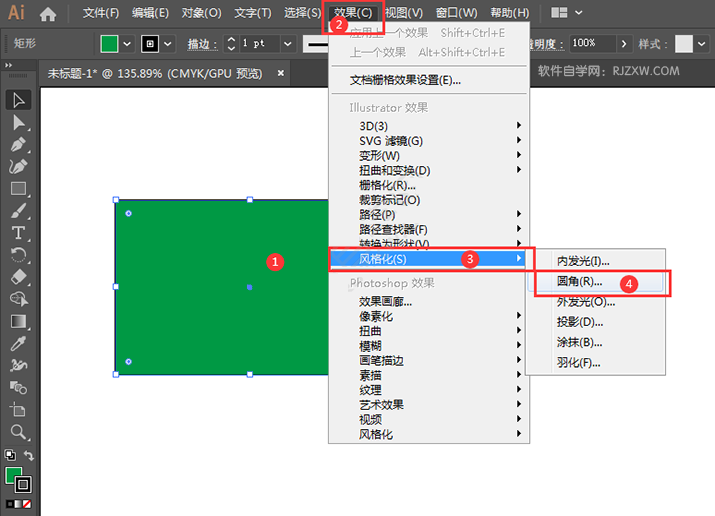The height and width of the screenshot is (516, 715).
Task: Close the 未标题-1 document tab
Action: pyautogui.click(x=281, y=73)
